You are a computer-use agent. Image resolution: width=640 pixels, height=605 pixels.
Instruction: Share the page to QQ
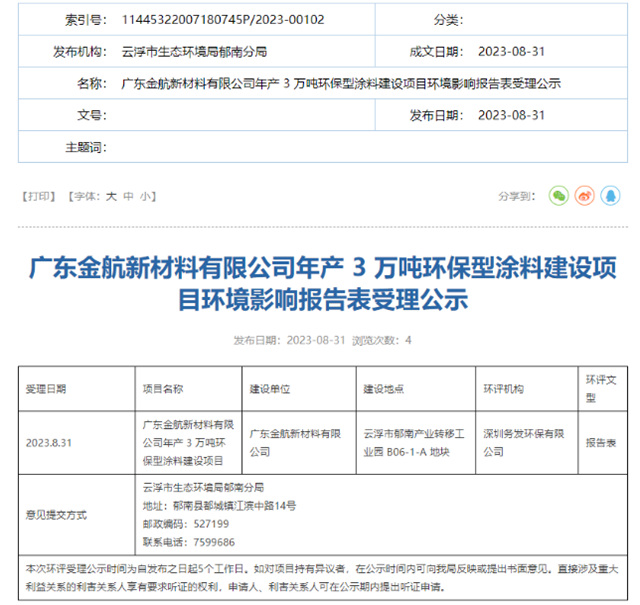coord(611,196)
